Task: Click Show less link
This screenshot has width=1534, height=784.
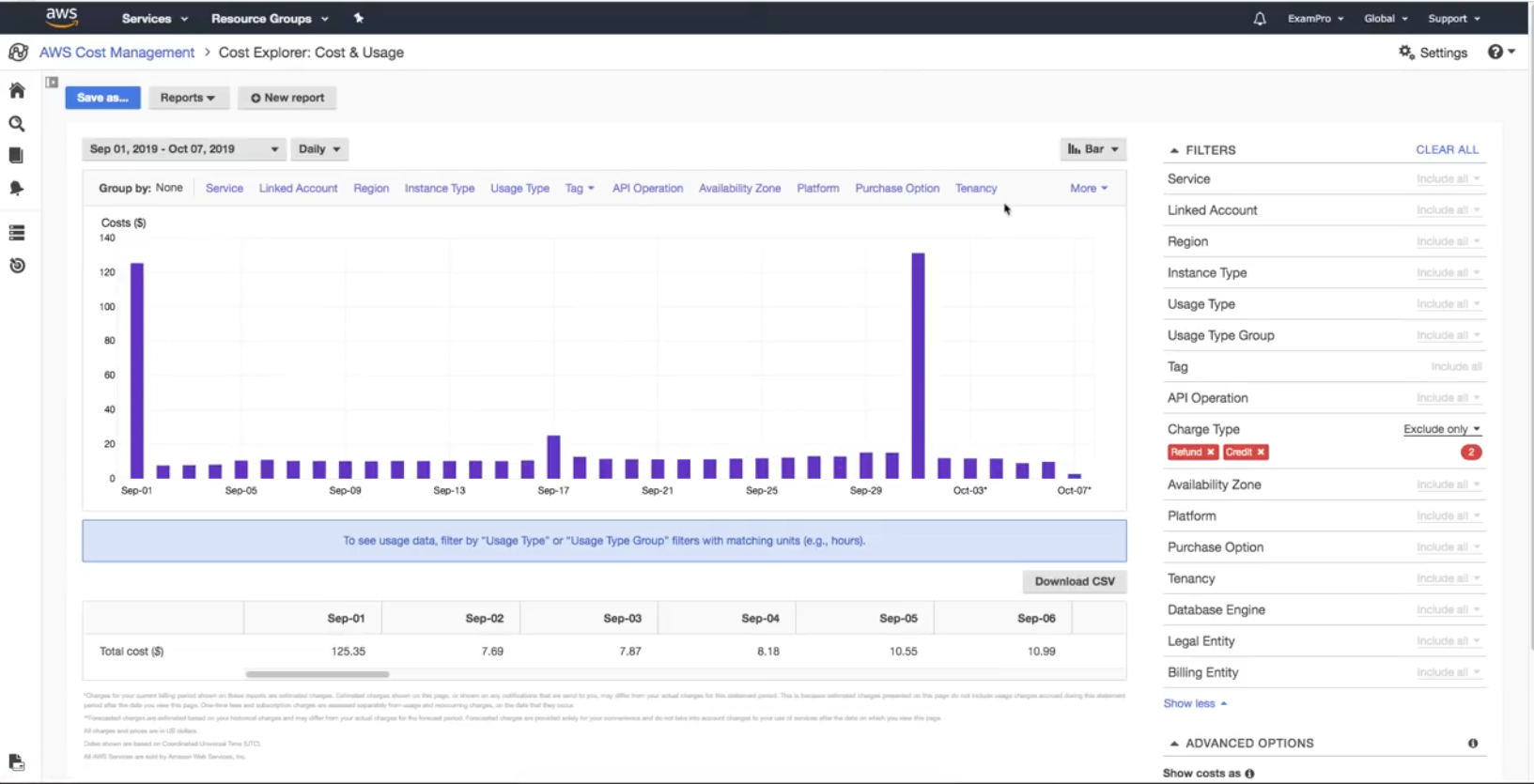Action: 1195,704
